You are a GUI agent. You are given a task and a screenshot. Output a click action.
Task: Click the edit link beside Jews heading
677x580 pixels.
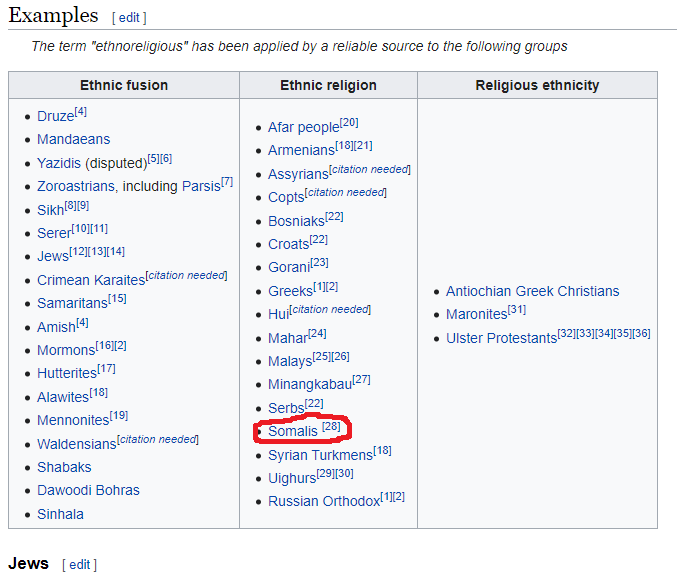79,565
